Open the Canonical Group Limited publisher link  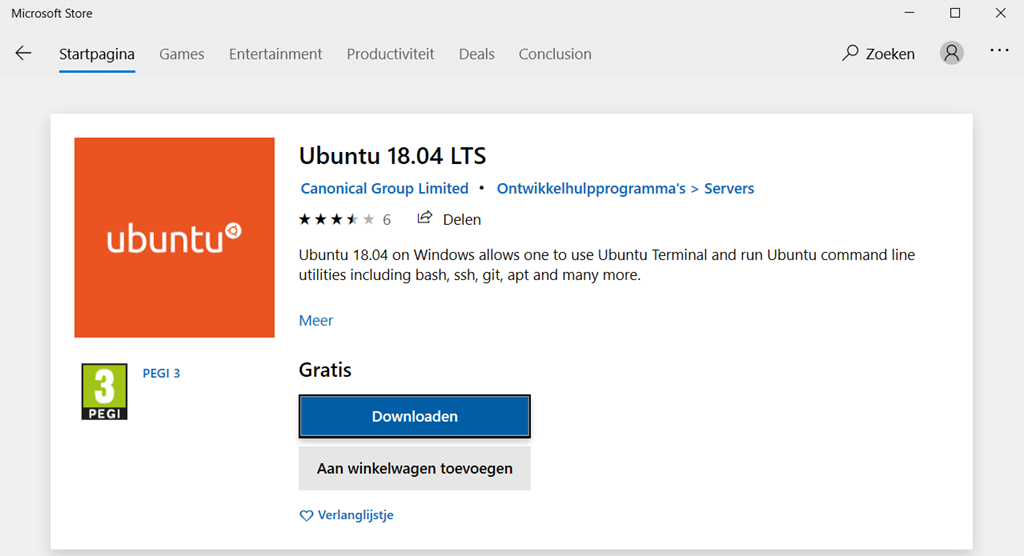[x=385, y=188]
